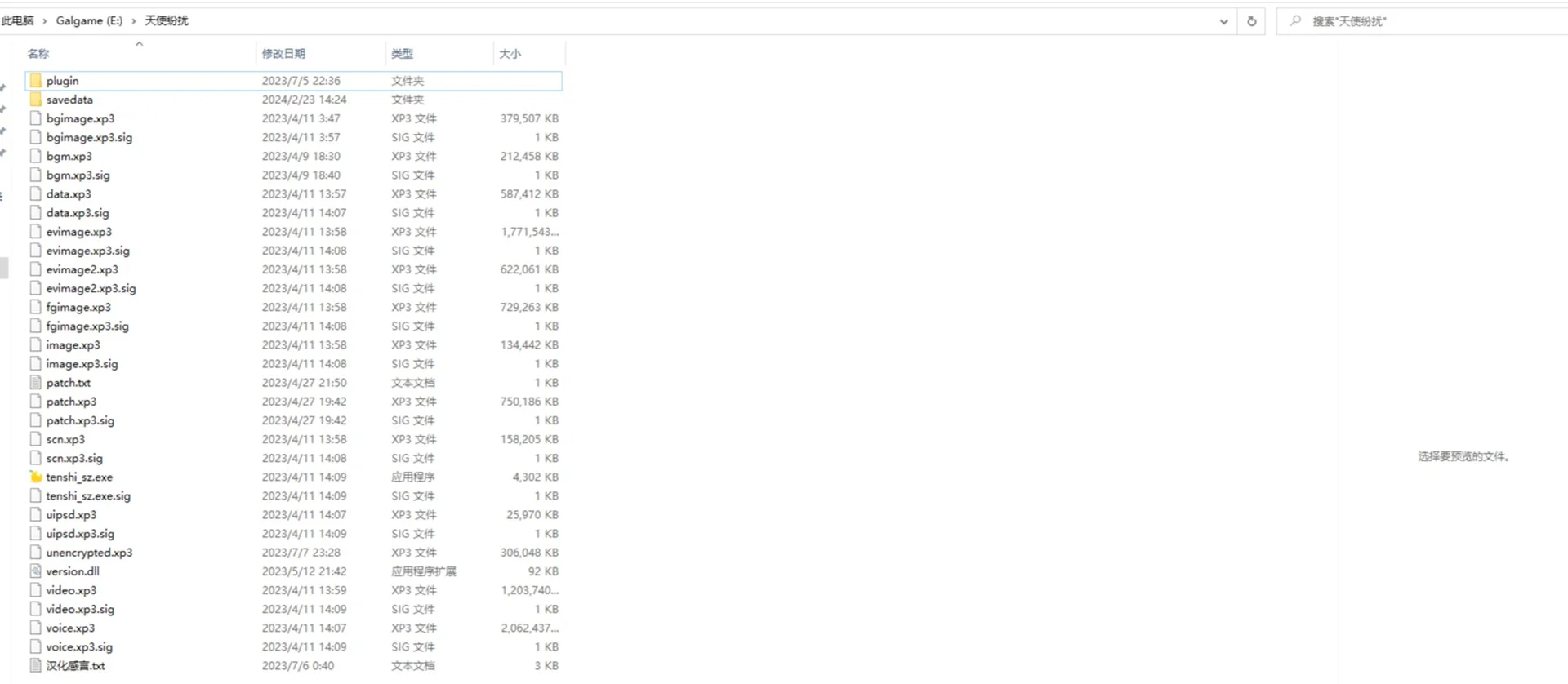The height and width of the screenshot is (684, 1568).
Task: Click the unencrypted.xp3 file icon
Action: click(x=35, y=552)
